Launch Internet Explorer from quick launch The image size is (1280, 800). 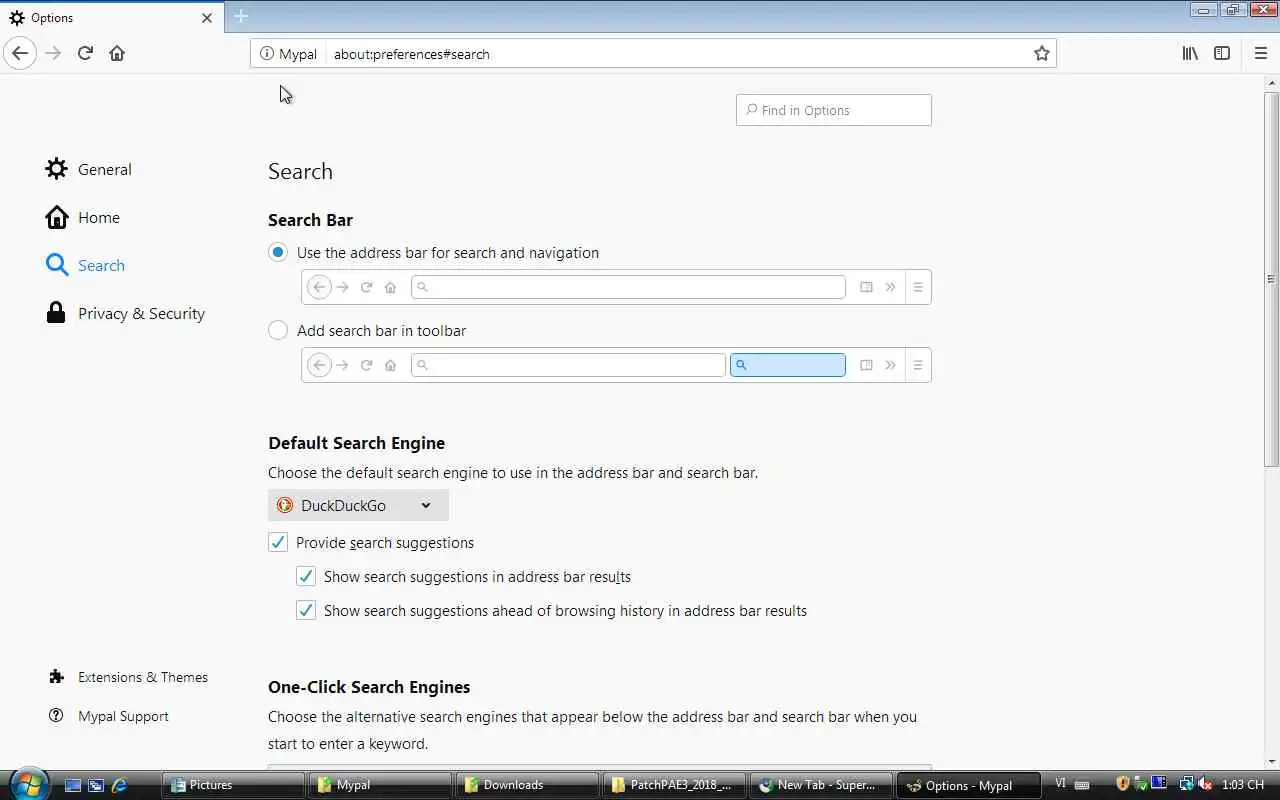[119, 785]
